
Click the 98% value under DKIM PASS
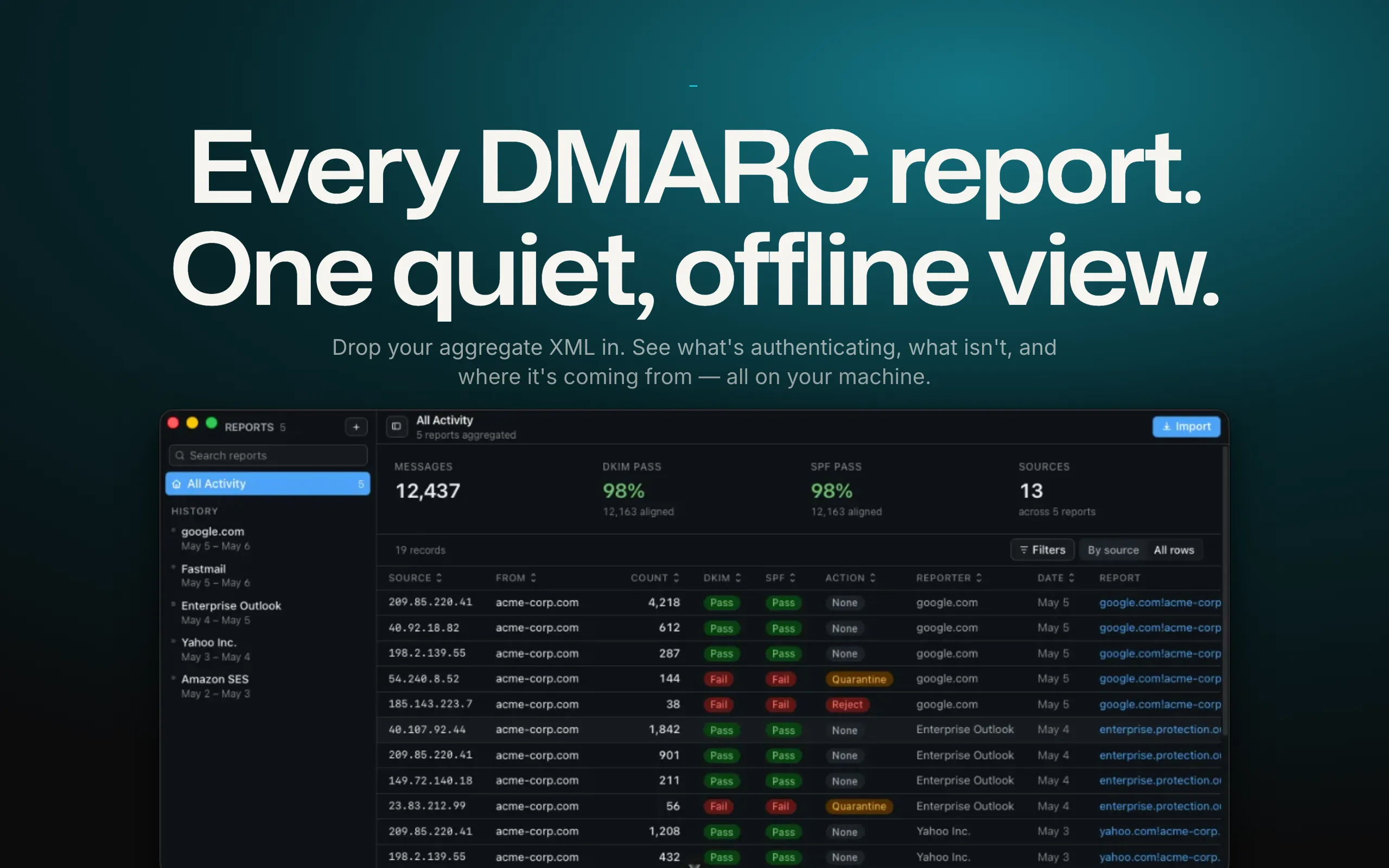coord(623,491)
